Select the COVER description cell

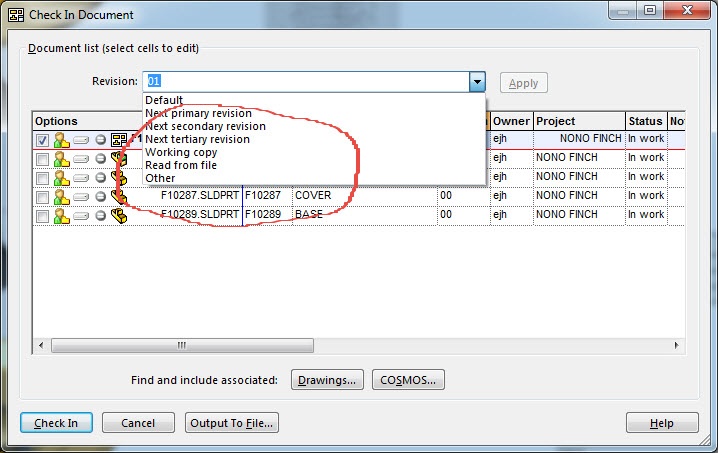365,196
